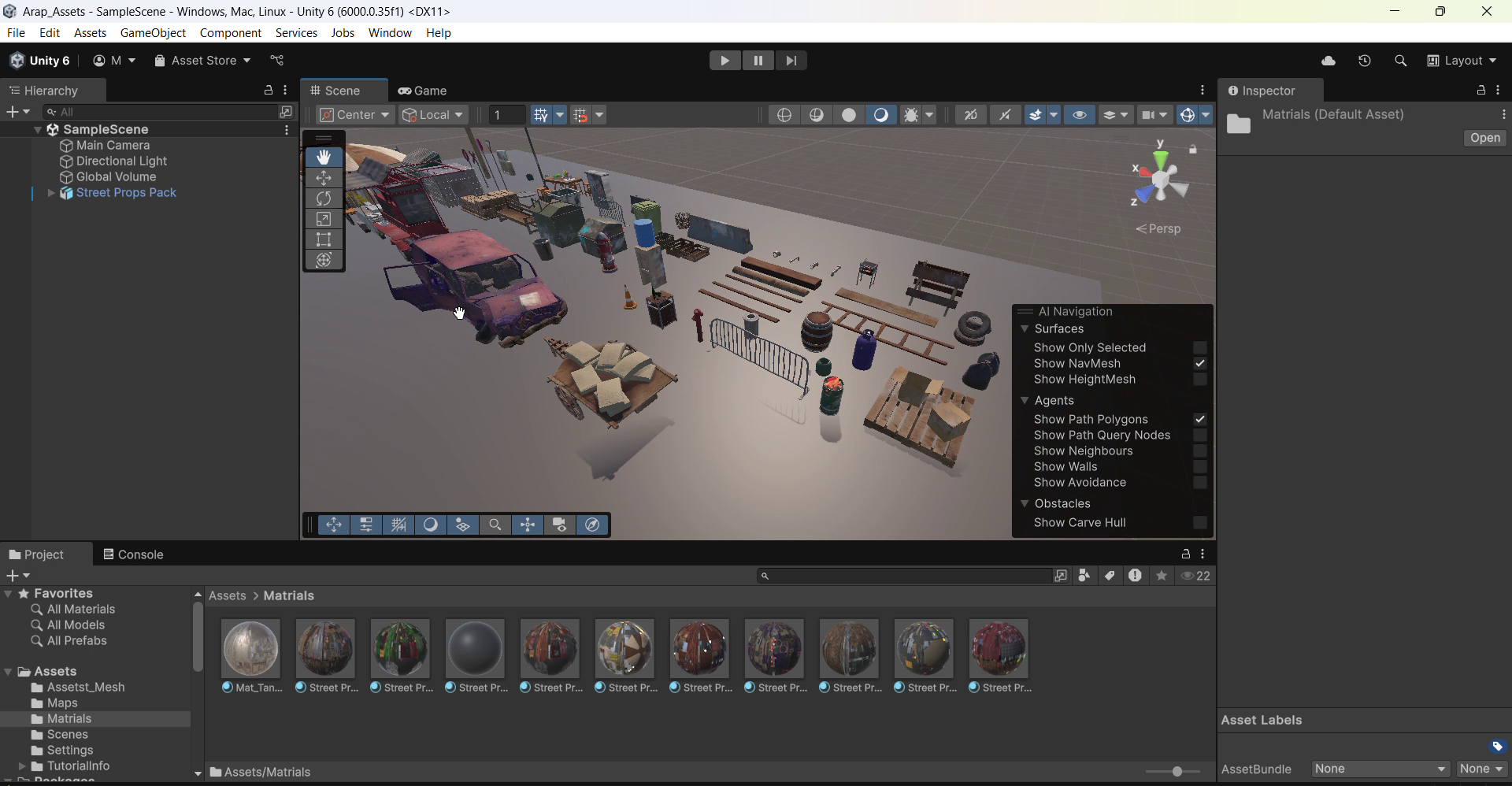This screenshot has height=786, width=1512.
Task: Switch to the Game tab
Action: coord(422,91)
